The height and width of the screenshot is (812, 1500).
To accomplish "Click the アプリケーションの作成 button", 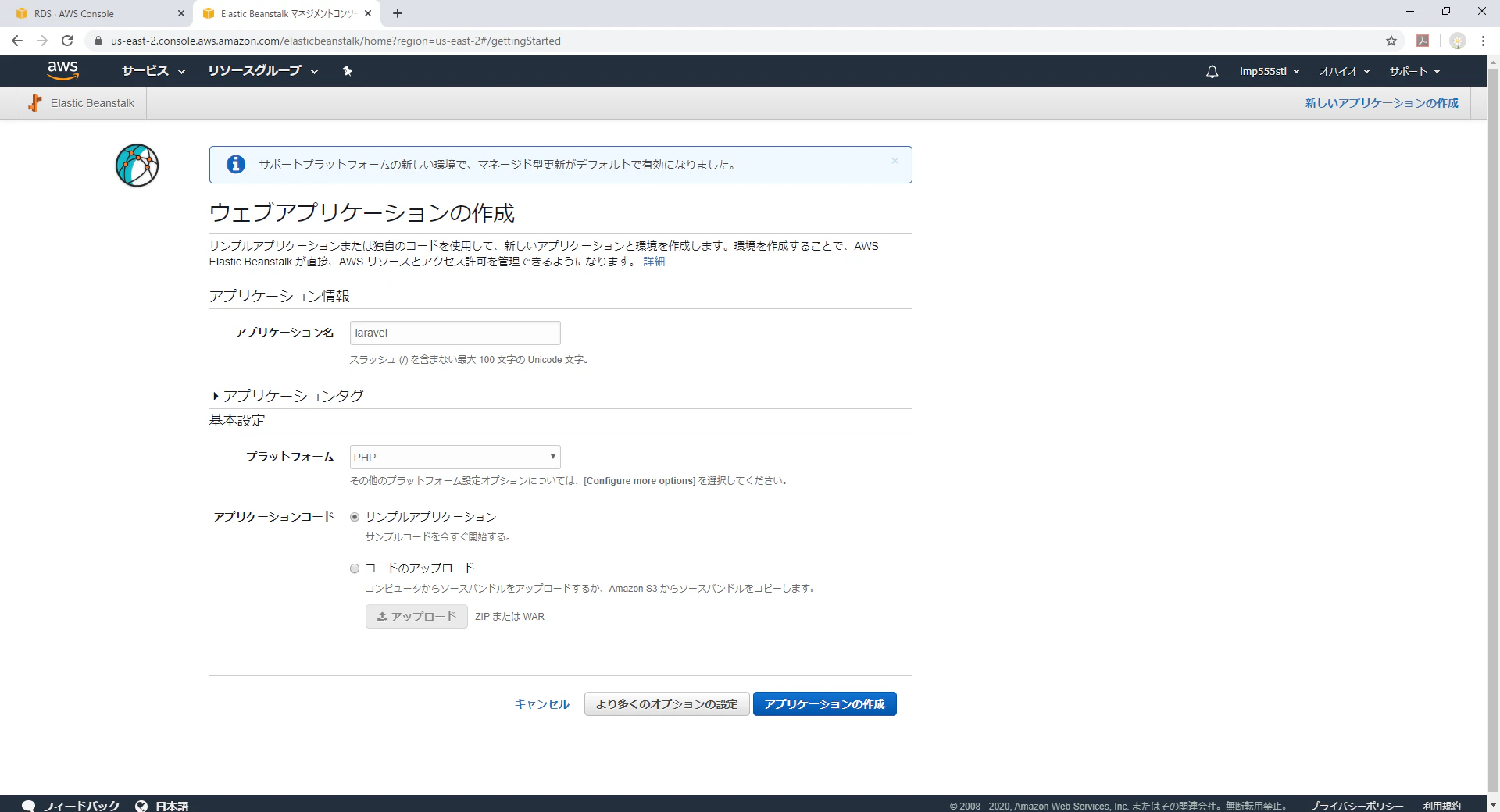I will [825, 704].
